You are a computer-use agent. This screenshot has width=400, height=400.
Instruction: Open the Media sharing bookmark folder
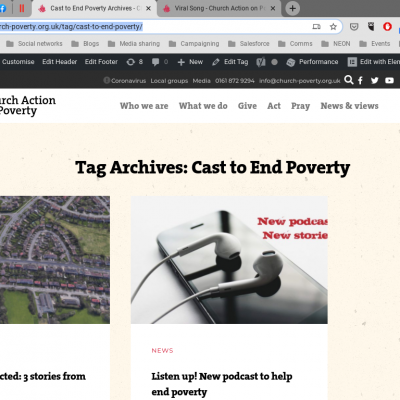click(134, 44)
